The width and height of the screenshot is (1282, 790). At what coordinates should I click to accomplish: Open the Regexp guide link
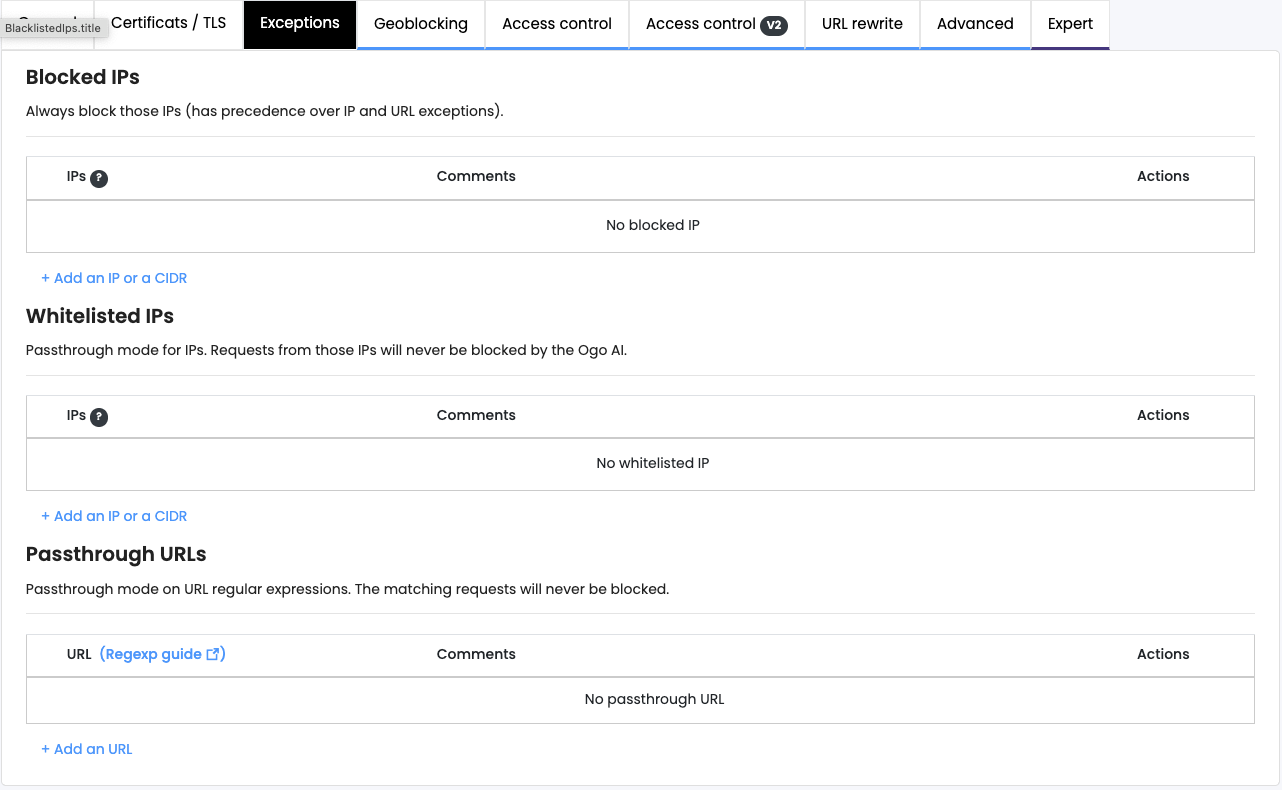click(x=162, y=654)
